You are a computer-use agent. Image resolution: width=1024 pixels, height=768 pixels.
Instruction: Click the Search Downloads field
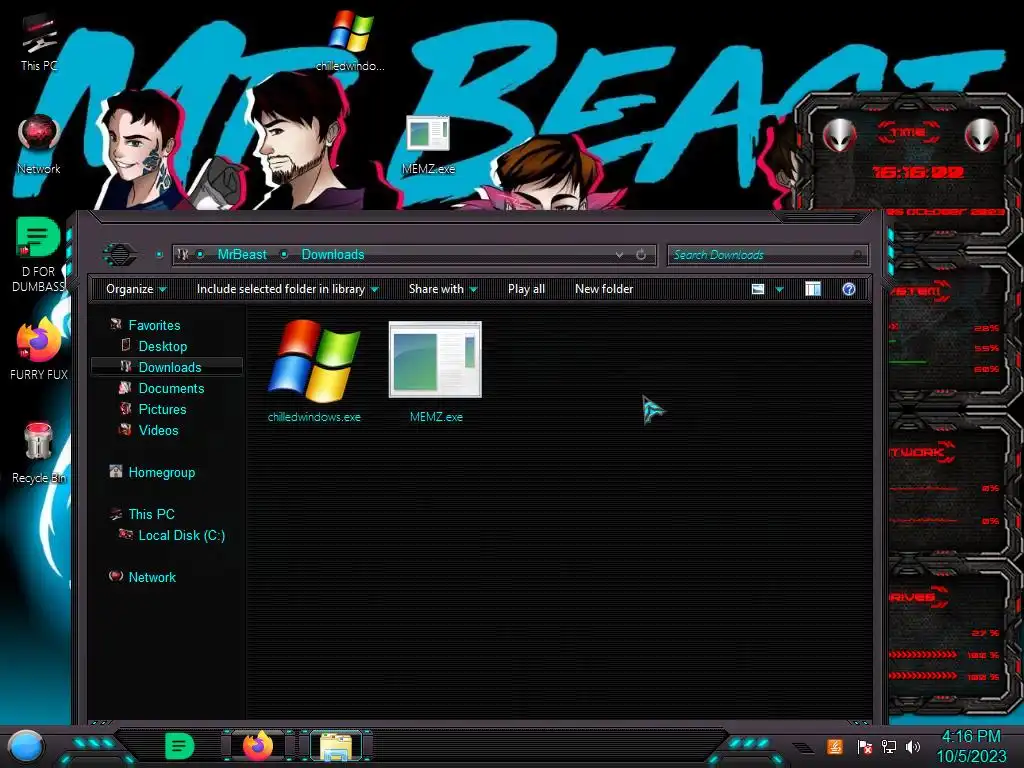(767, 255)
